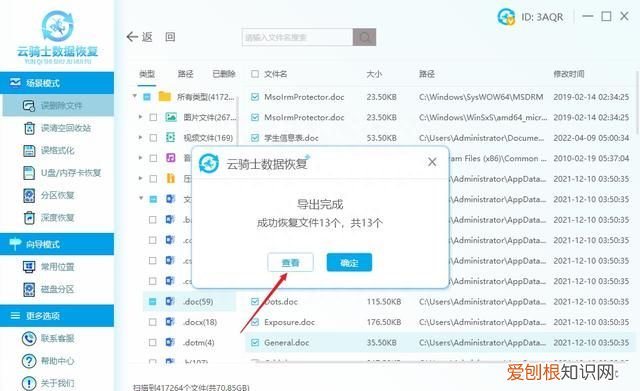Click the 176.50KB size cell
The height and width of the screenshot is (391, 640).
pyautogui.click(x=384, y=322)
